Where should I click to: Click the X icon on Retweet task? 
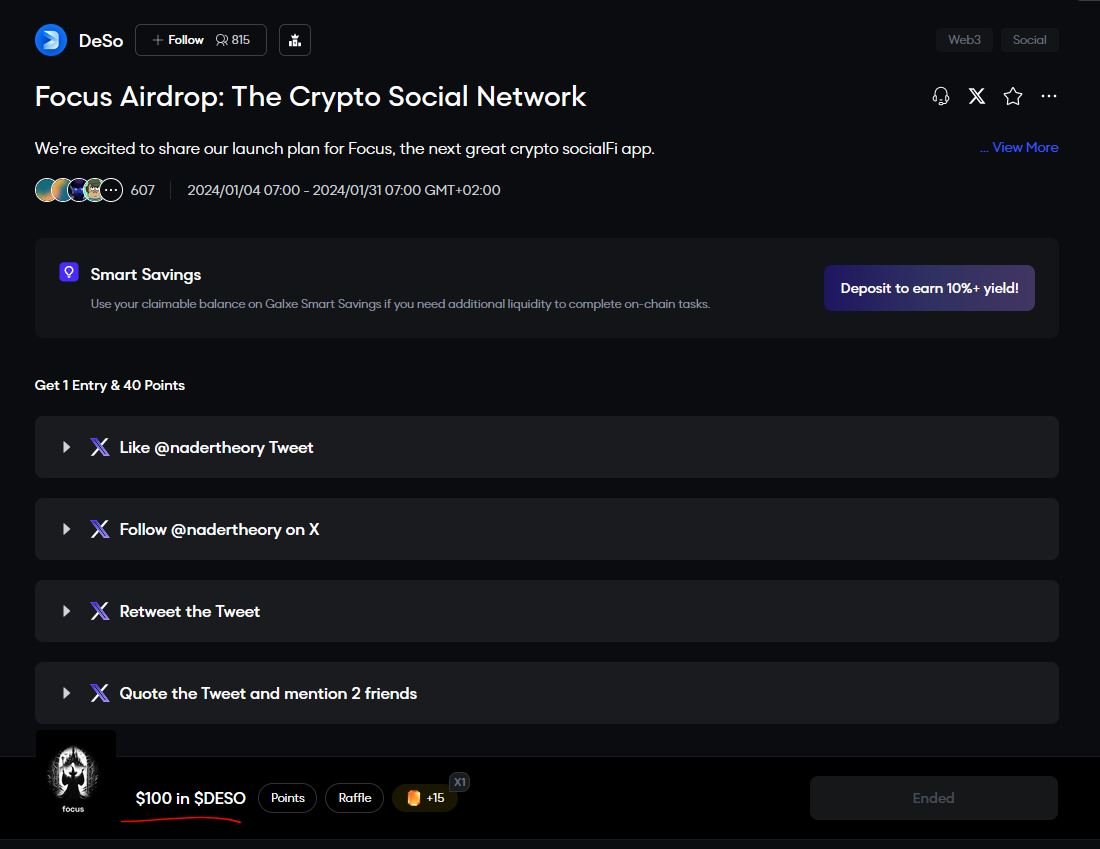[100, 611]
